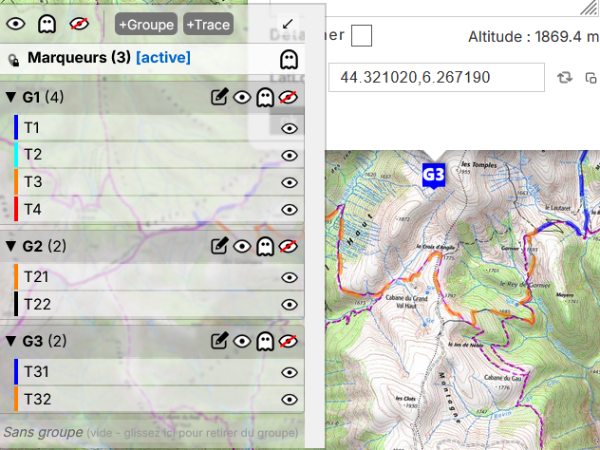
Task: Click the red hide-all eye in top toolbar
Action: (78, 23)
